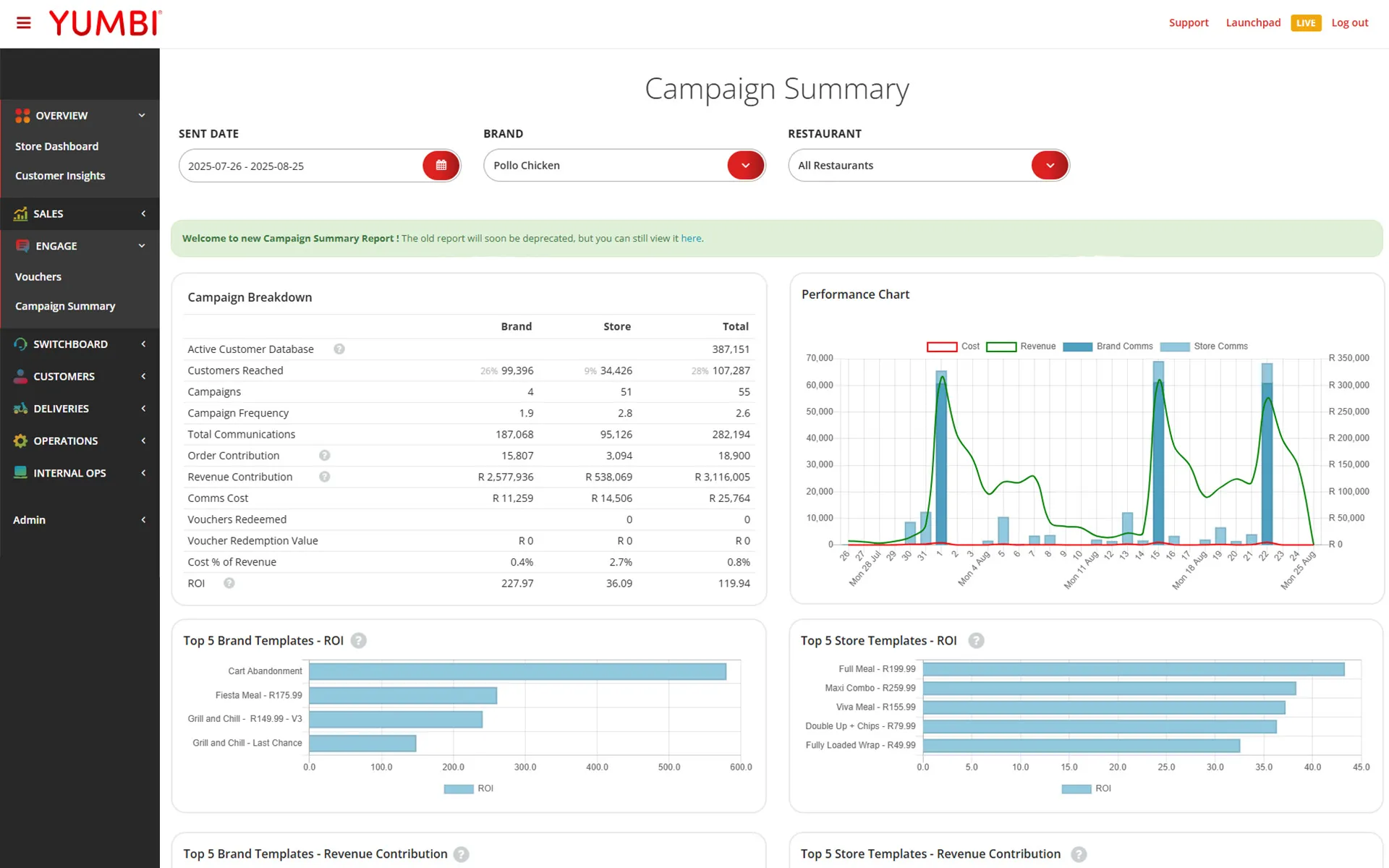
Task: Toggle ROI legend in Store Templates chart
Action: [x=1087, y=788]
